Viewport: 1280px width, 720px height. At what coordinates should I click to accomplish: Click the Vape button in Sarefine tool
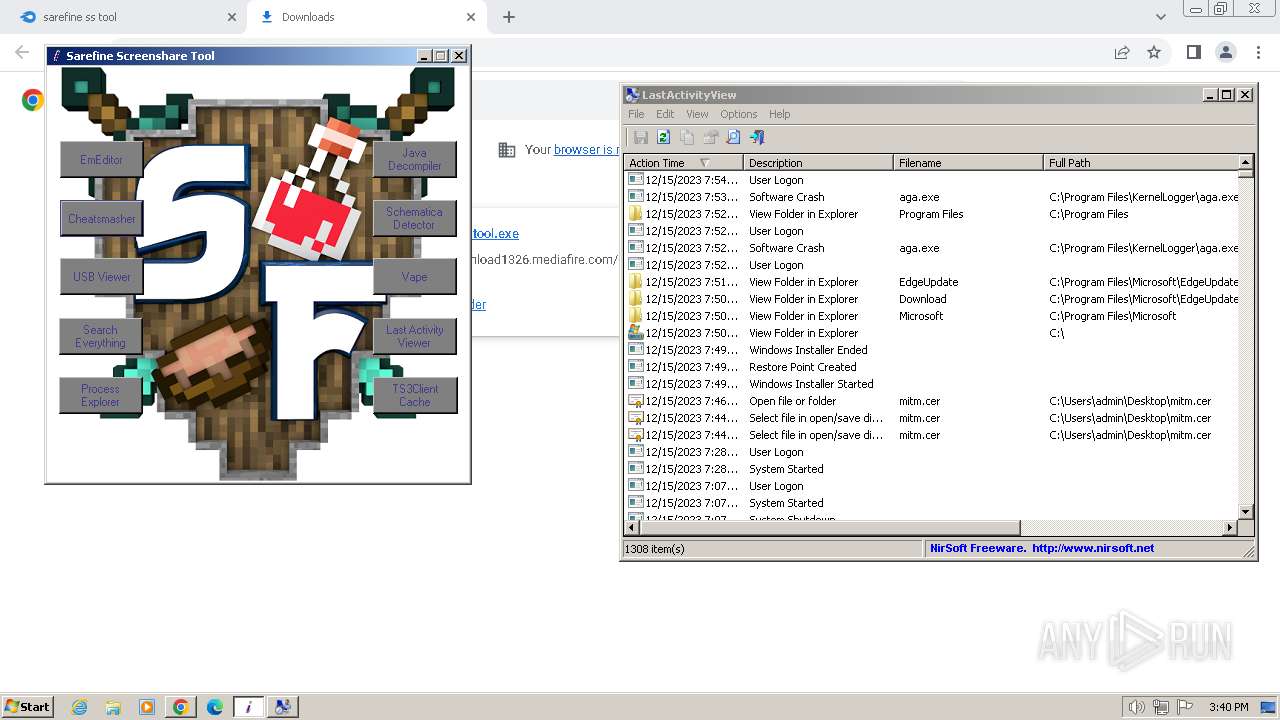[415, 277]
